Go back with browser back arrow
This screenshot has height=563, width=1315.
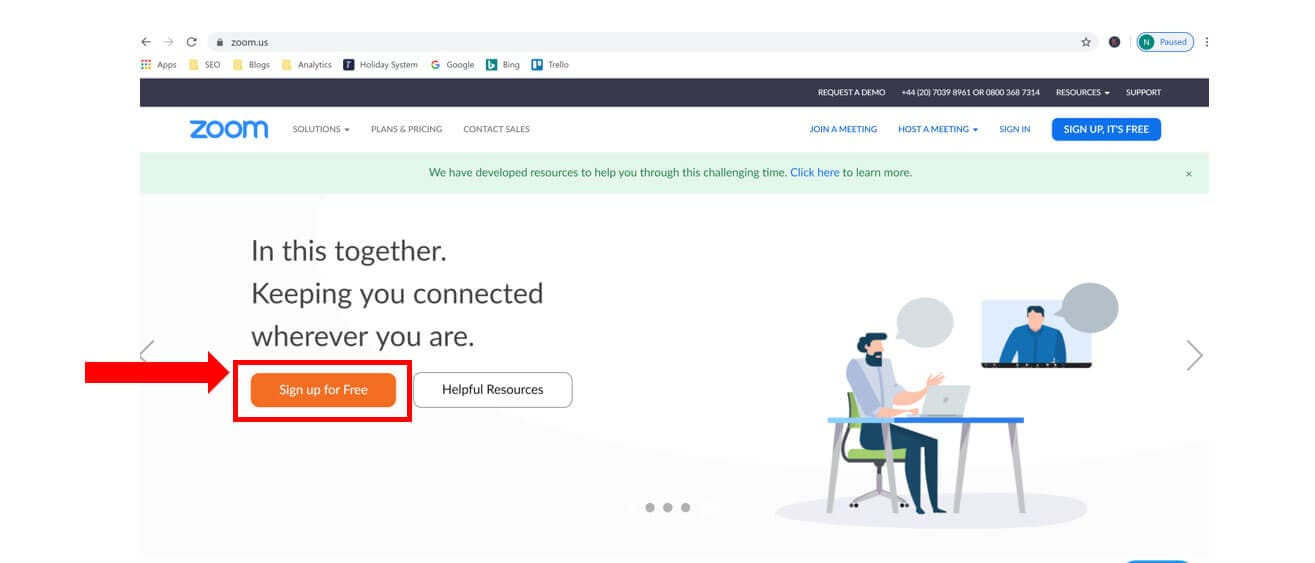pyautogui.click(x=146, y=42)
